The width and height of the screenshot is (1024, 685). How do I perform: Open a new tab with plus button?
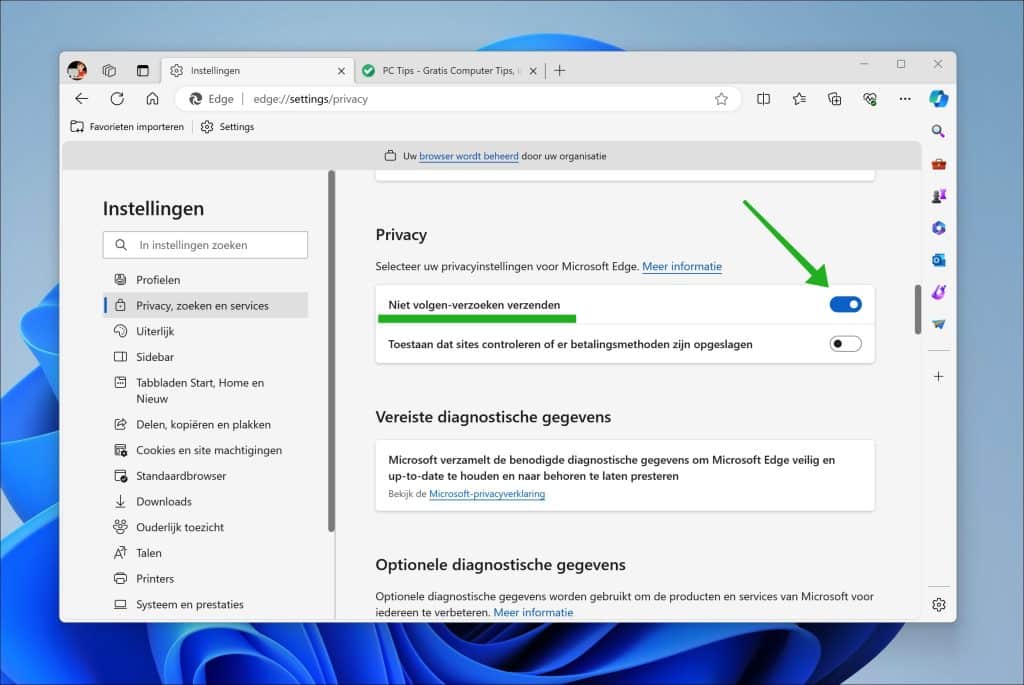[560, 71]
